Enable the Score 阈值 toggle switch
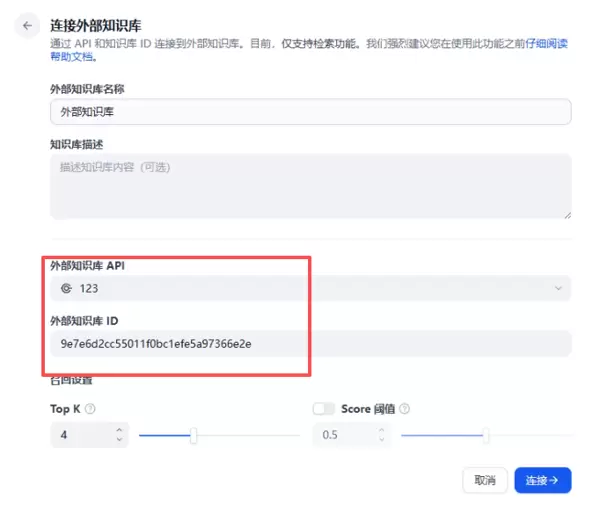This screenshot has height=508, width=600. pyautogui.click(x=323, y=409)
